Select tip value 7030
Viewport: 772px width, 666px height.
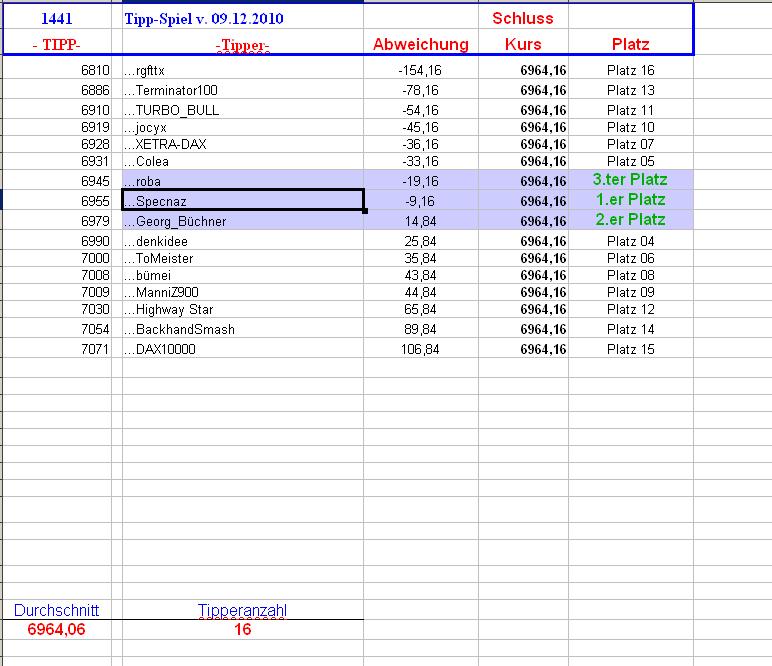96,310
